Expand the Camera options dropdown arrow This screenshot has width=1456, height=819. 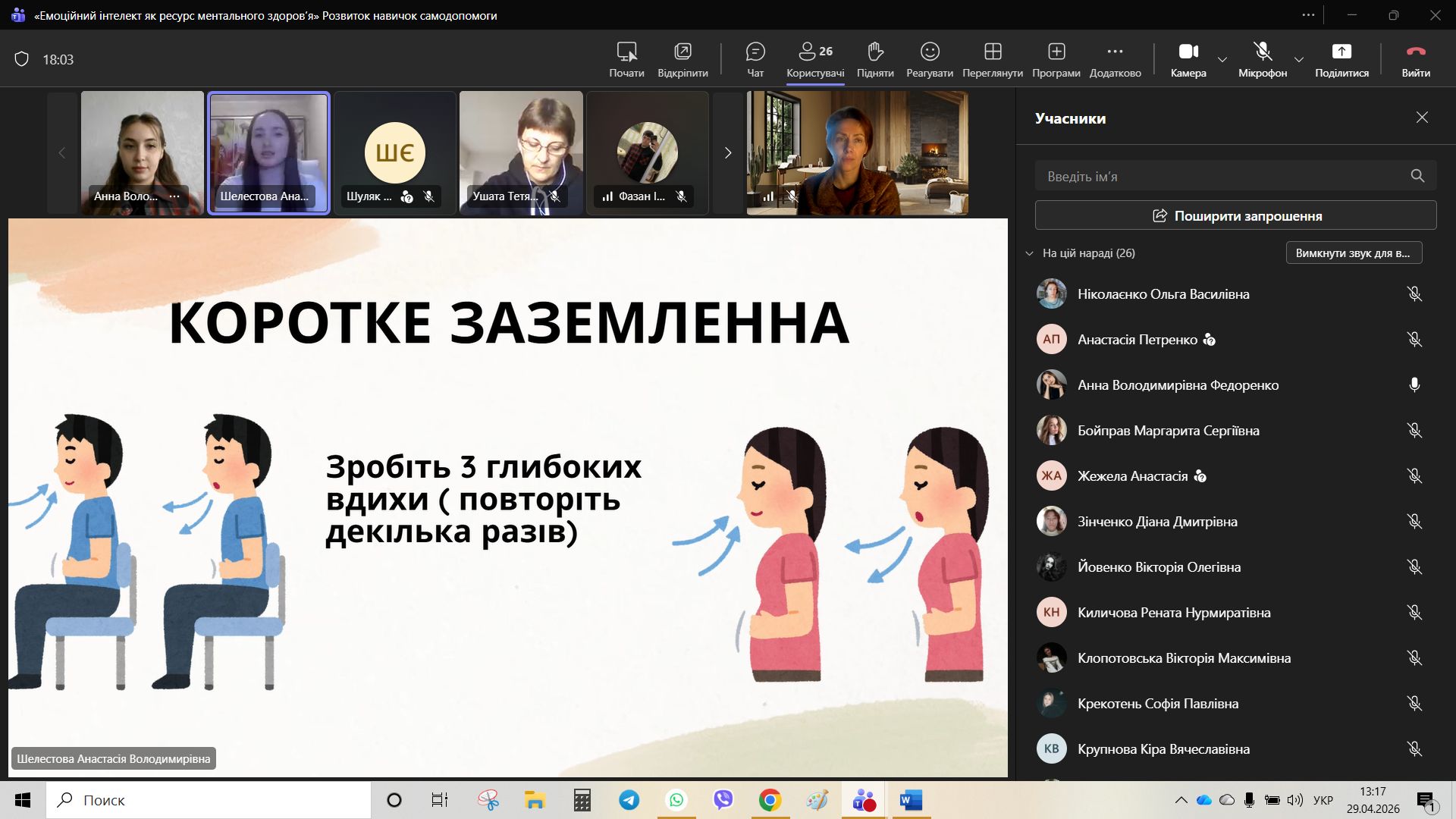pos(1222,59)
